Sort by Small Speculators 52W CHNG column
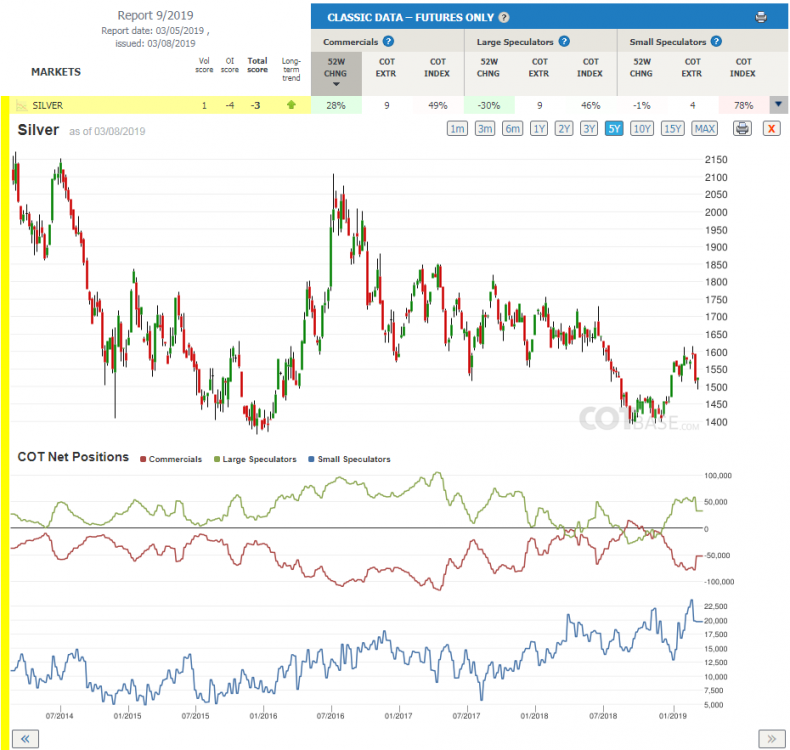 tap(641, 67)
